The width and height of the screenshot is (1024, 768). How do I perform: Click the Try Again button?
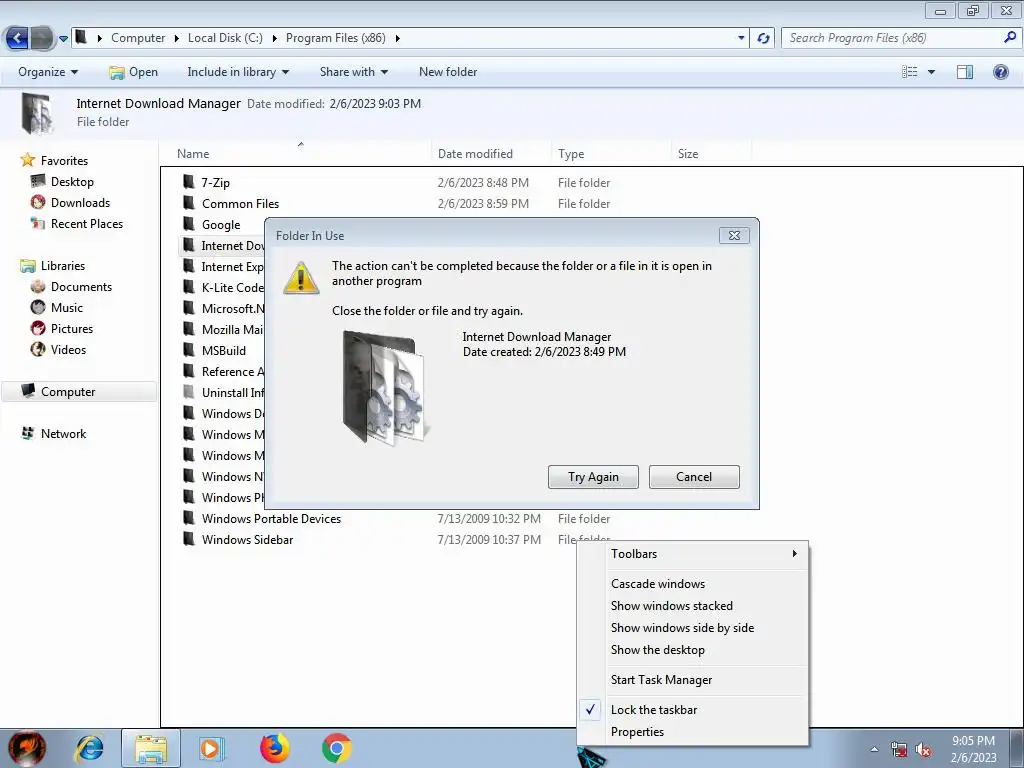[593, 477]
